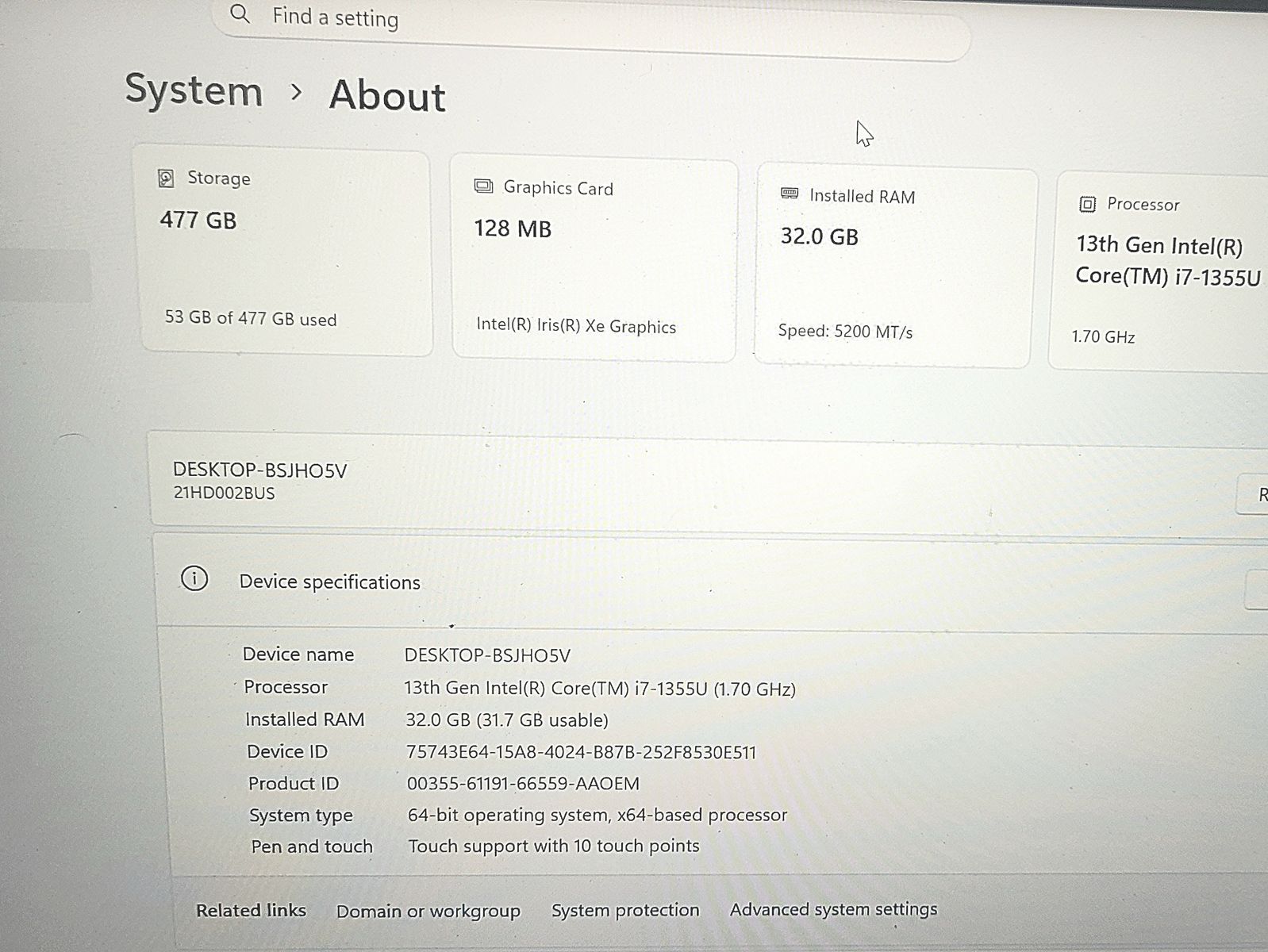Click the partially visible Rename button

coord(1255,495)
